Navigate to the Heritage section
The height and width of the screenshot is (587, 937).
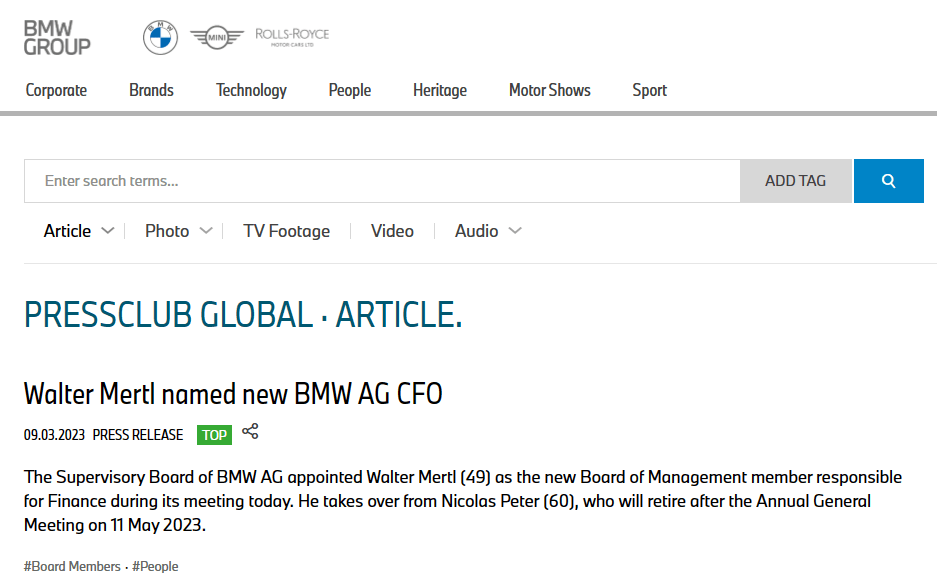[440, 90]
